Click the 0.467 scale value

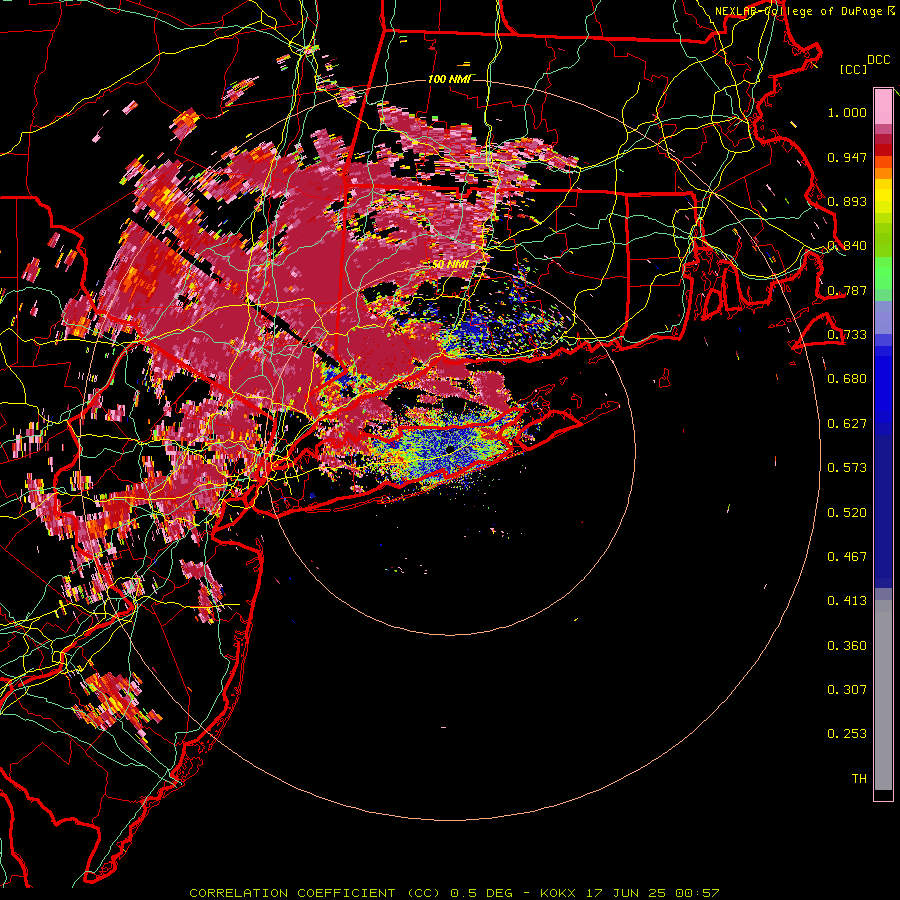[x=847, y=557]
